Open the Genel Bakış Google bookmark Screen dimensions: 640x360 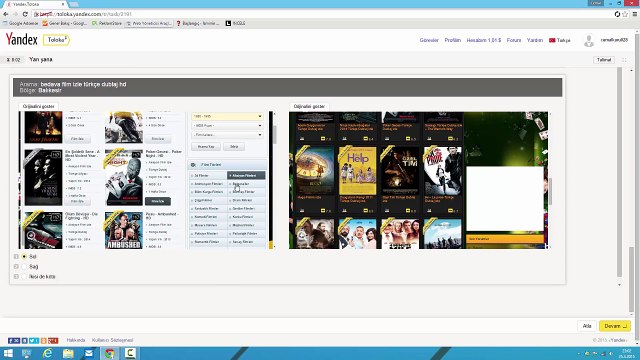(x=64, y=23)
